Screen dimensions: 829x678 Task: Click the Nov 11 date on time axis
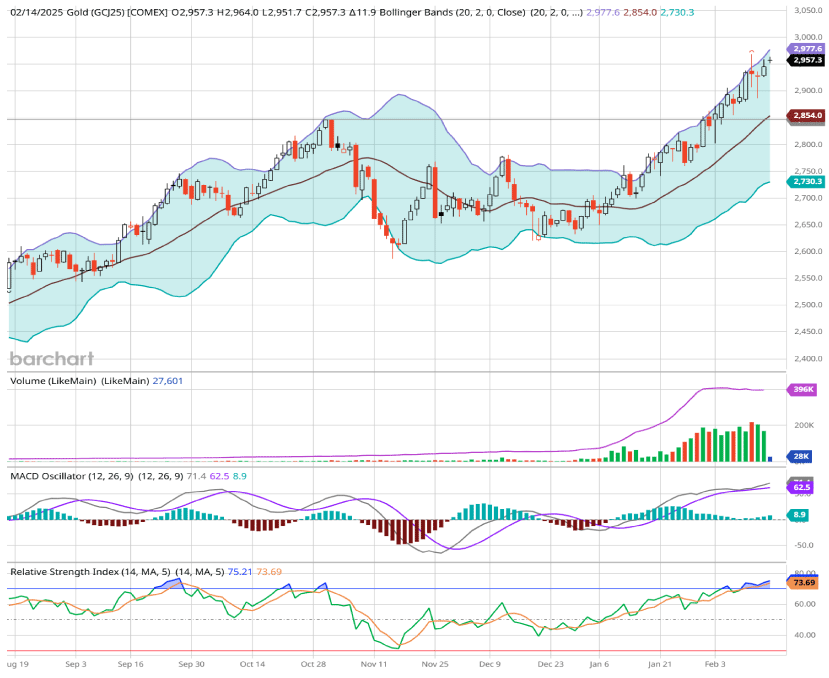click(374, 663)
